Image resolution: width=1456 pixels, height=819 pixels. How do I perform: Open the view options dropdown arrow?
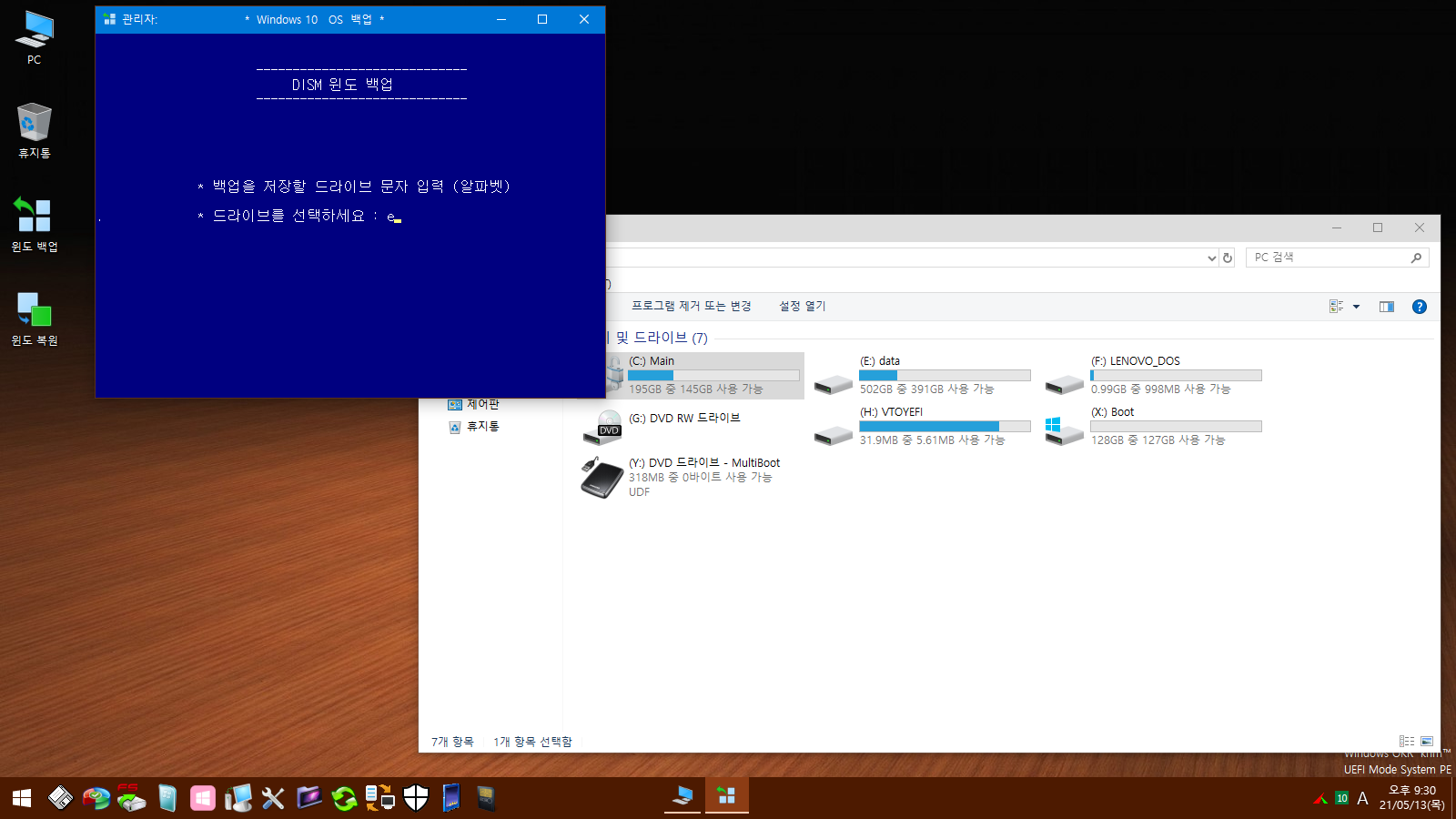click(1356, 308)
